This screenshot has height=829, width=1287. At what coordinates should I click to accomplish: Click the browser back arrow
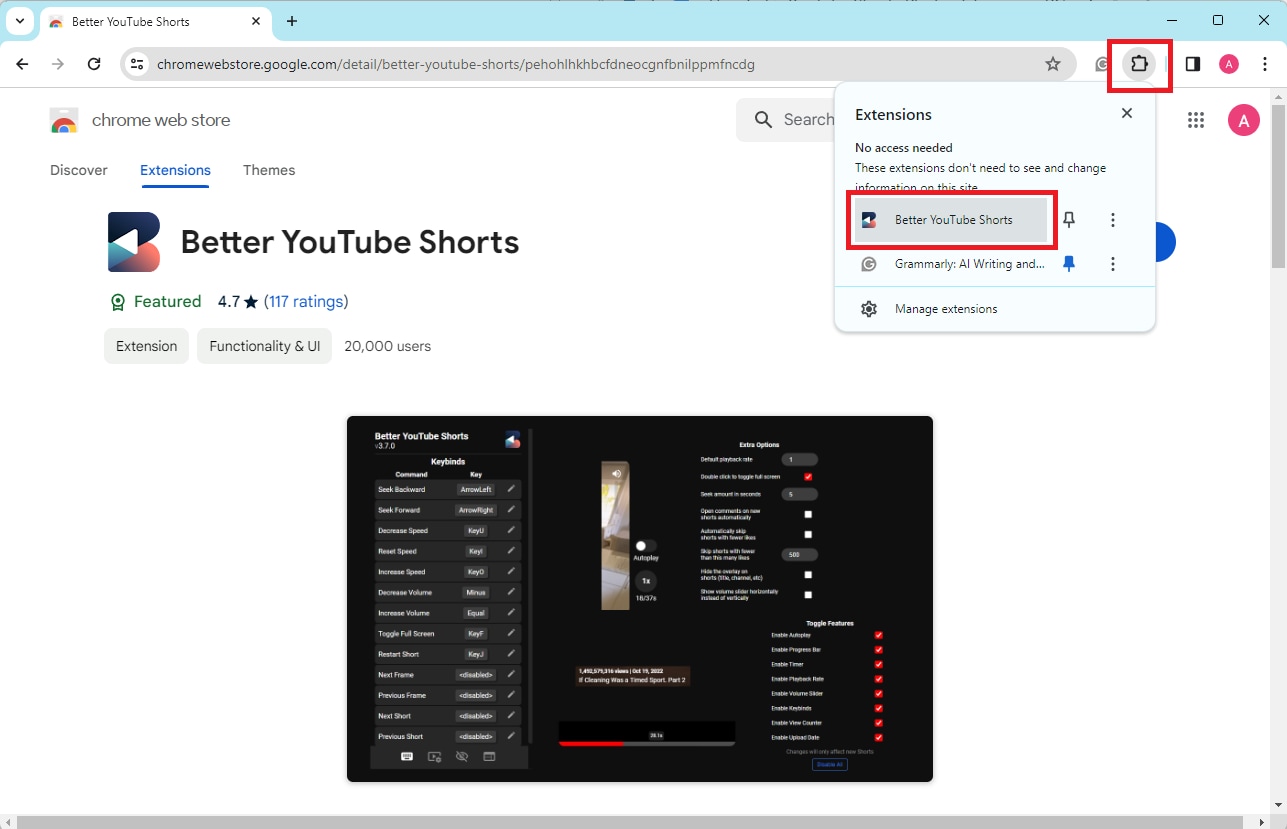22,64
